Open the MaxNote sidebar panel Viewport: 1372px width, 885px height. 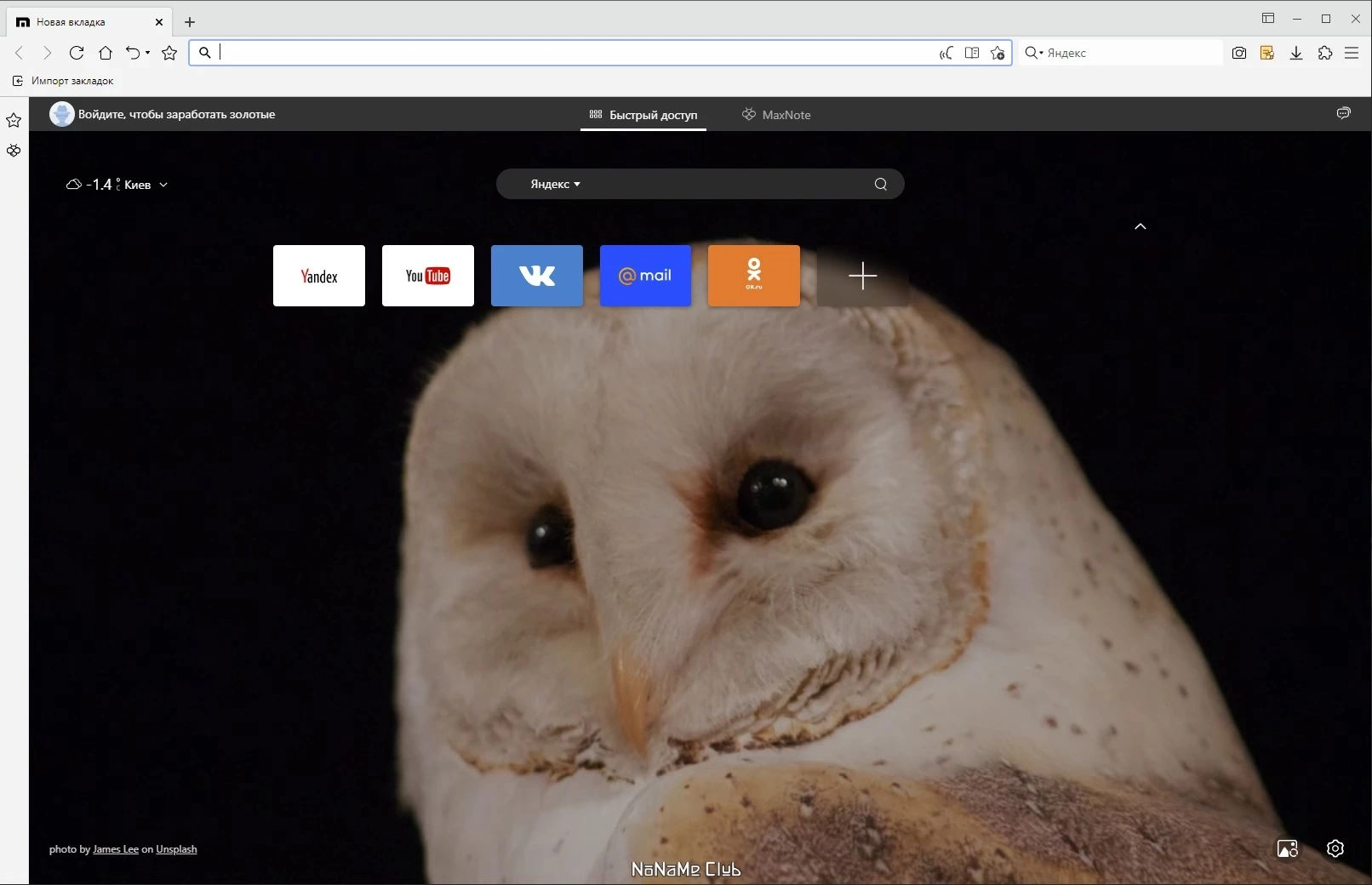click(14, 151)
